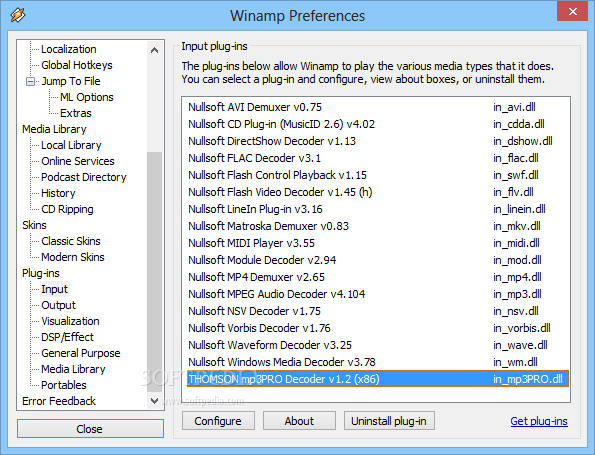The width and height of the screenshot is (595, 455).
Task: Select Input plug-ins tree item
Action: click(54, 289)
